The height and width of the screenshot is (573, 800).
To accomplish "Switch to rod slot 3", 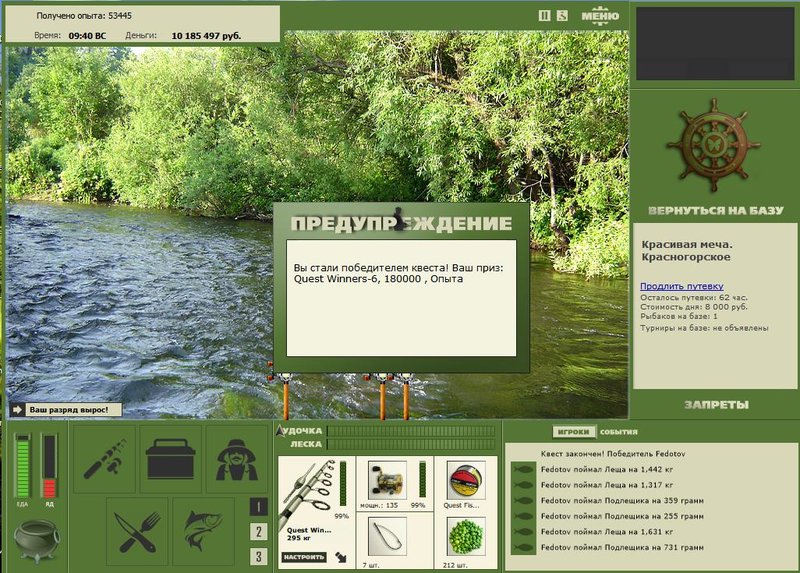I will pos(259,556).
